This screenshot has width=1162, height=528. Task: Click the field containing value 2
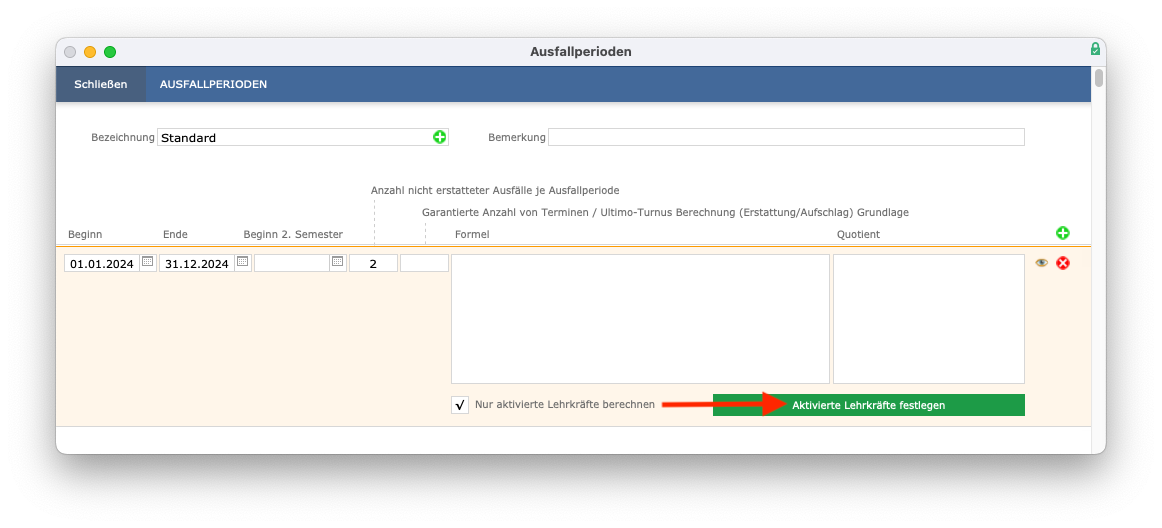coord(374,263)
